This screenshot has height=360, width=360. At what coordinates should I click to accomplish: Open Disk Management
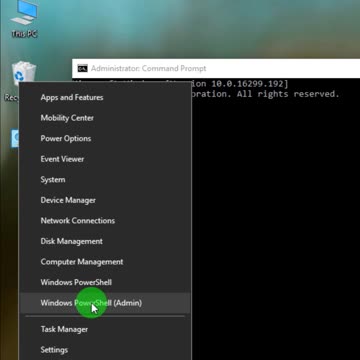tap(105, 241)
